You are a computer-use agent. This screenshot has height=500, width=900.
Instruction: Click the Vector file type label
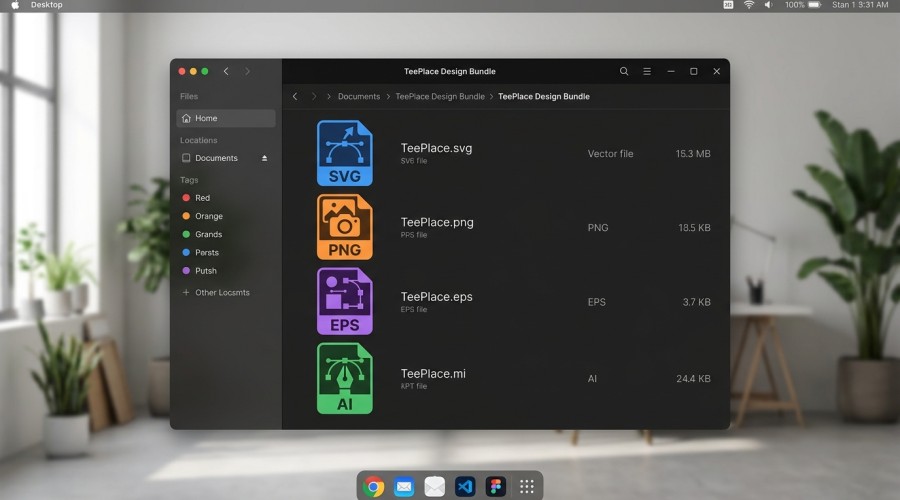coord(610,154)
